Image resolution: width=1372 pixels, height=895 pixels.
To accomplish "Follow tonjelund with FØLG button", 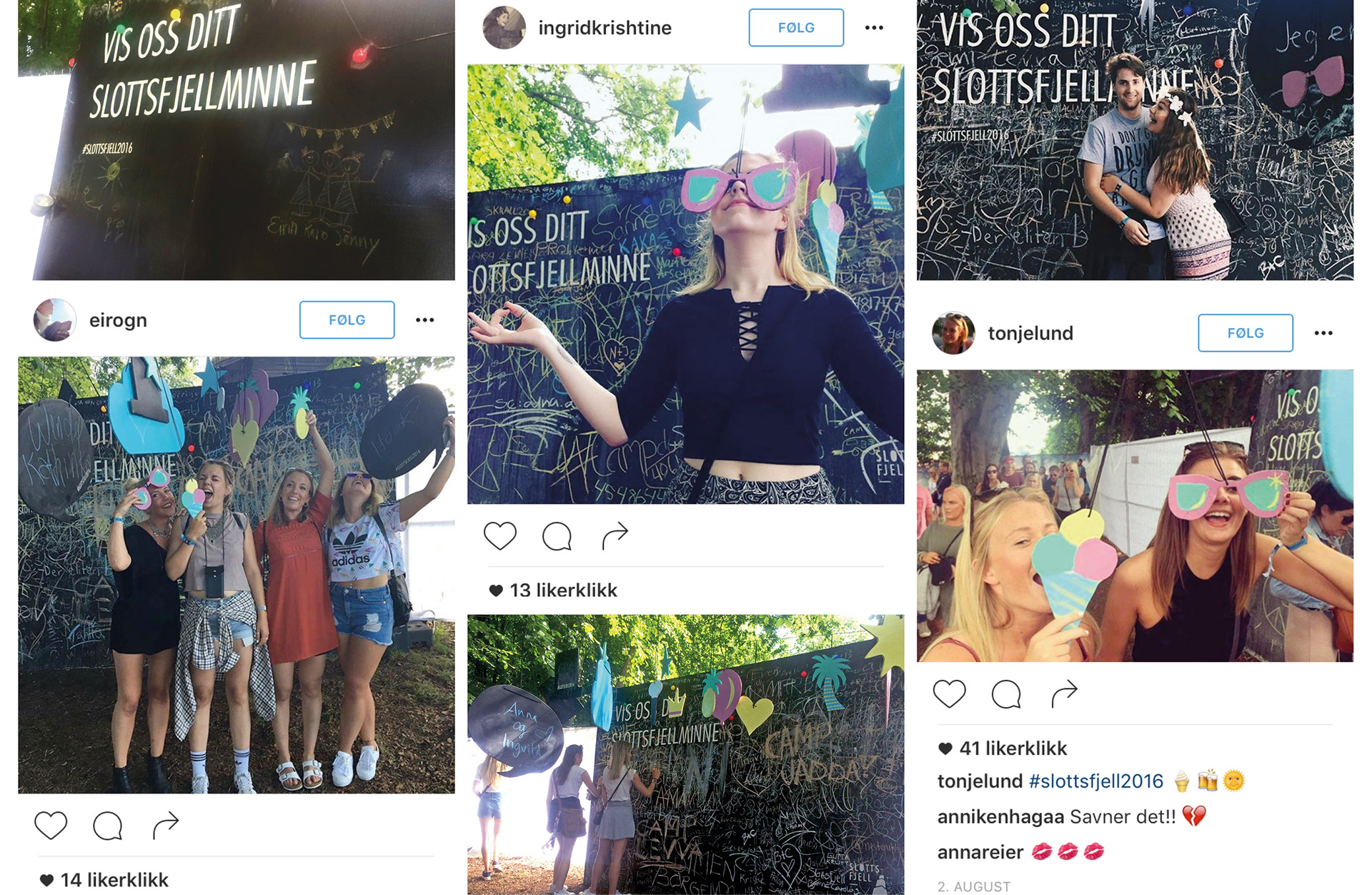I will 1246,333.
